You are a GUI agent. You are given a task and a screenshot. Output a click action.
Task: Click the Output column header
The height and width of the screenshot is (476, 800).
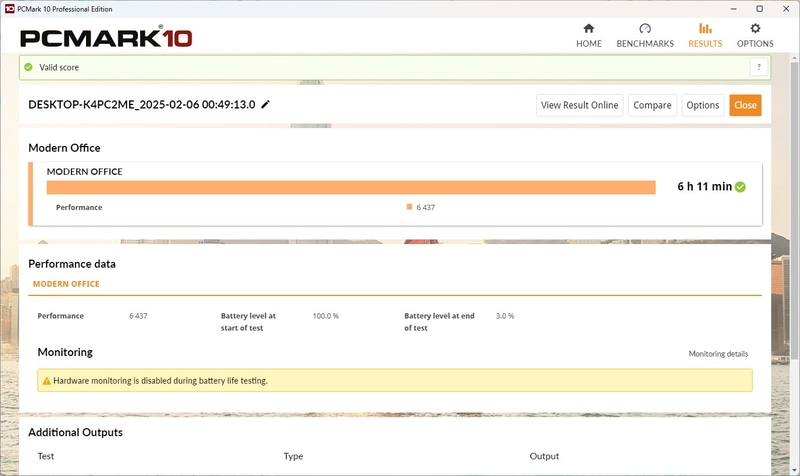click(x=544, y=456)
